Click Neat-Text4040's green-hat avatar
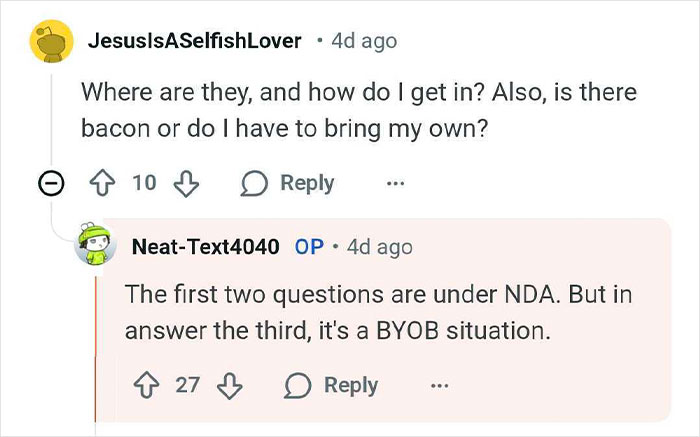 (97, 246)
